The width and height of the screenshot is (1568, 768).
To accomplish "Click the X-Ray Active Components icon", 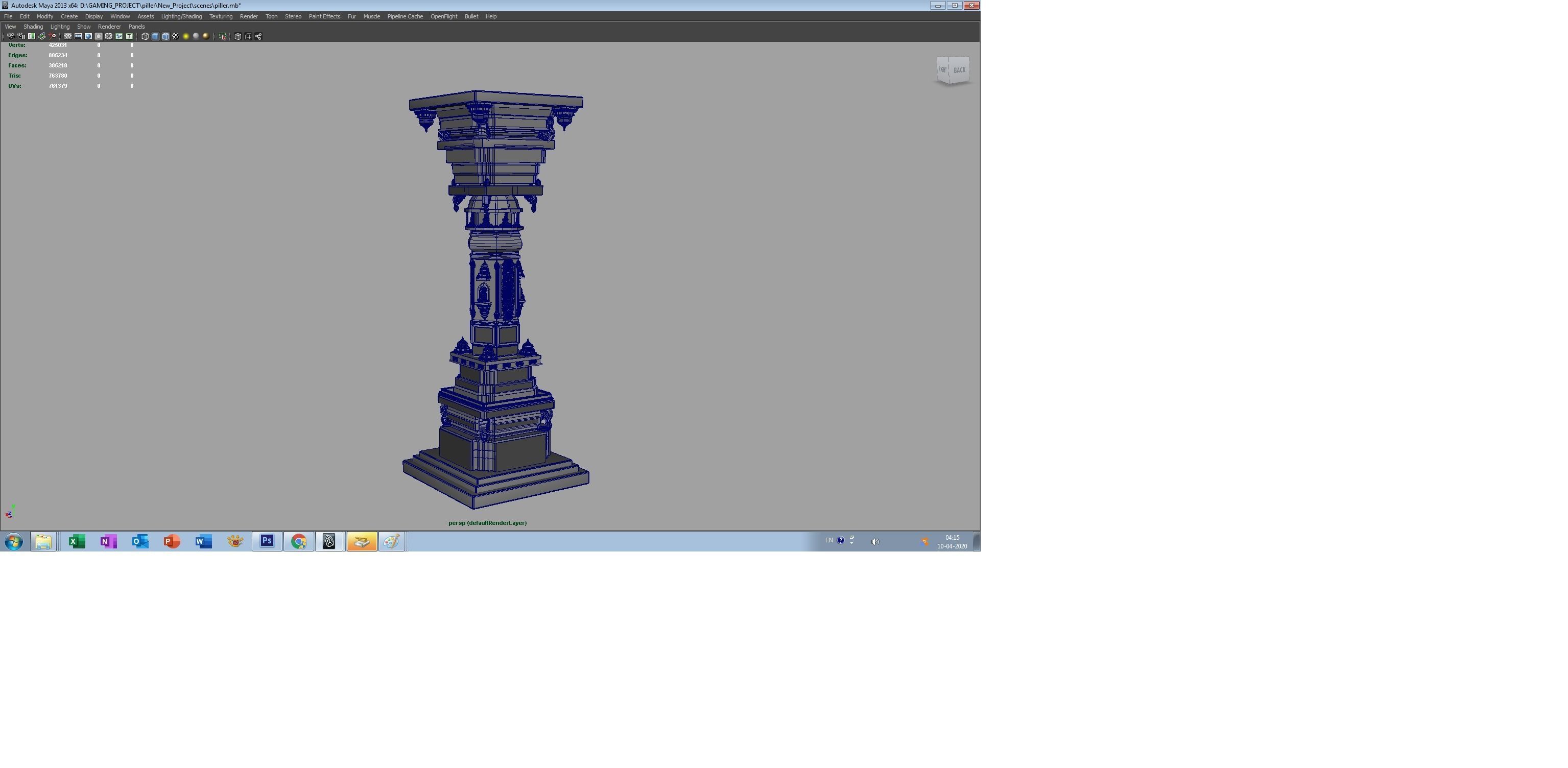I will (248, 37).
